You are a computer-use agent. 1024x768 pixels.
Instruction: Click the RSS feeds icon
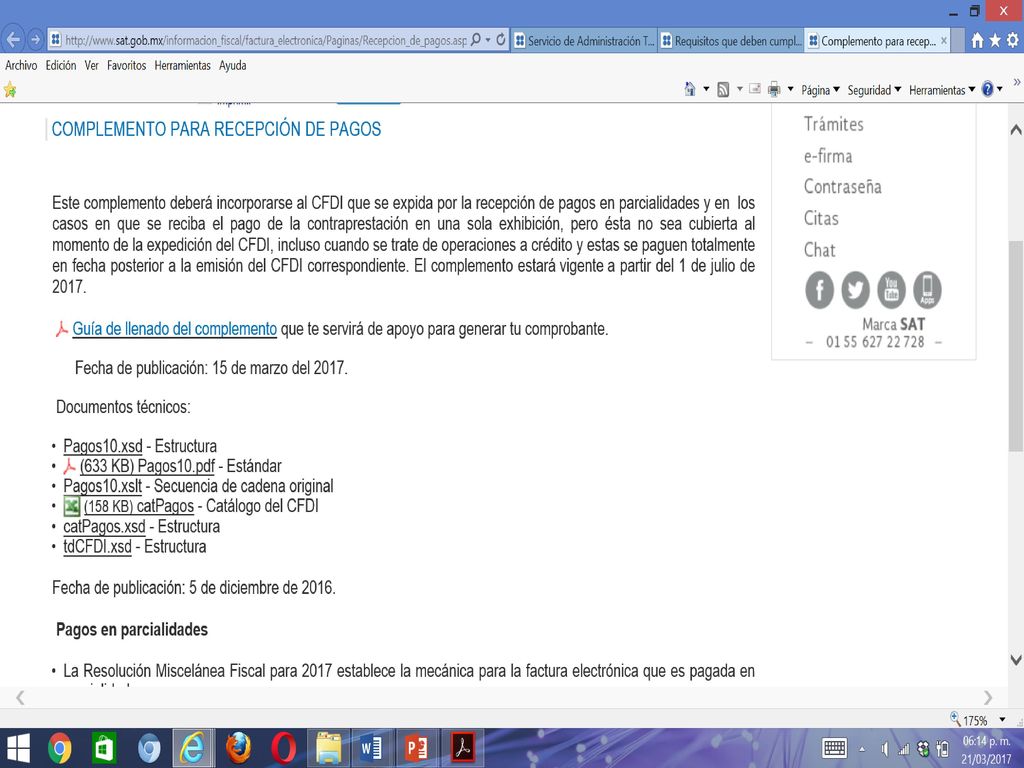coord(723,89)
